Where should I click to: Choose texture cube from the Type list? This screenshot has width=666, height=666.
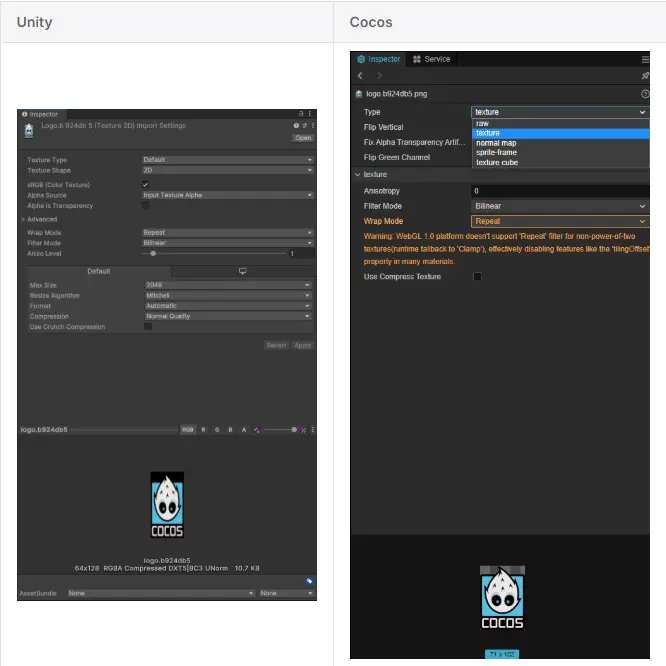click(x=561, y=163)
